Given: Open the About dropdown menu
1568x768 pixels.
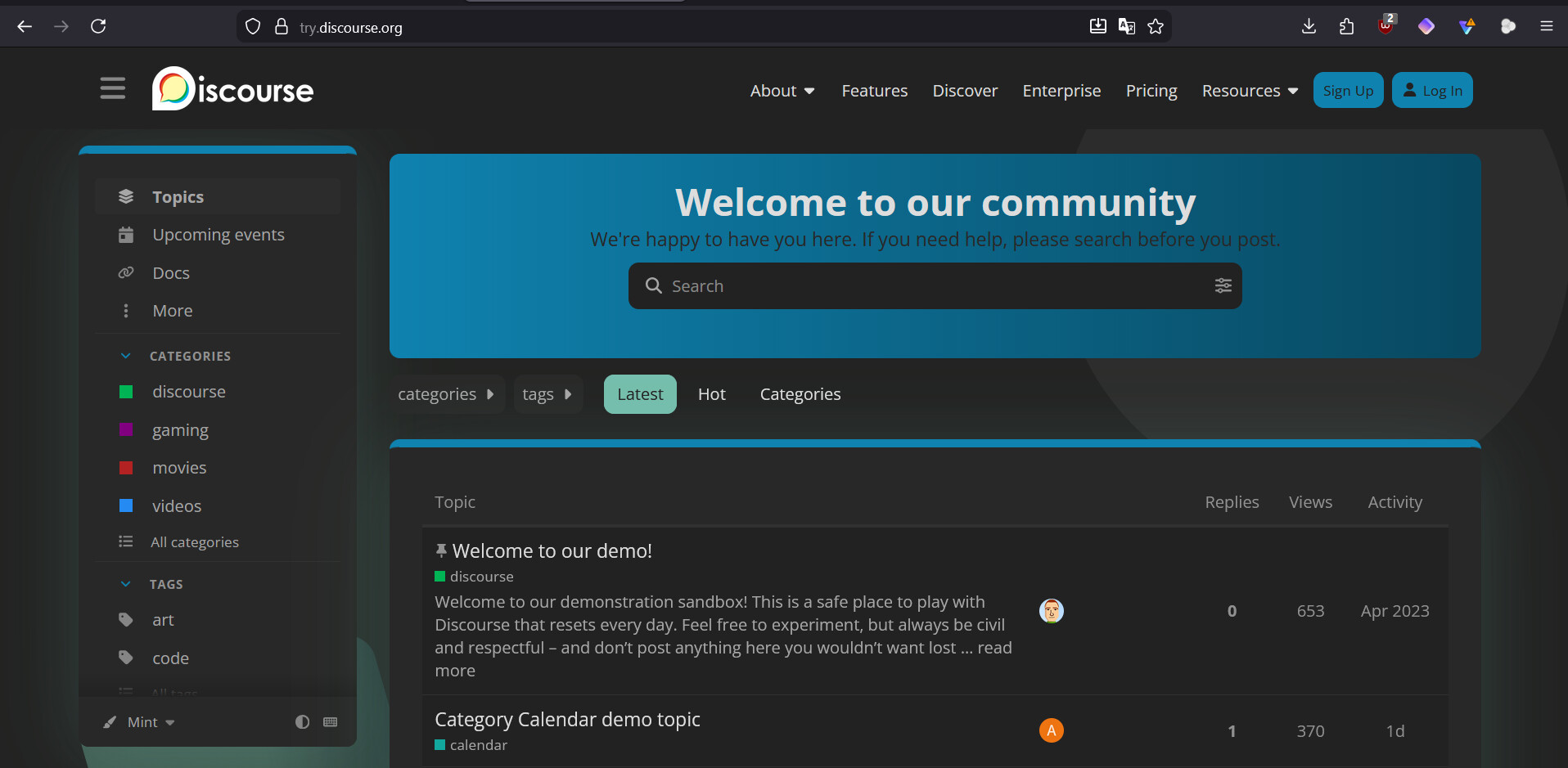Looking at the screenshot, I should tap(782, 91).
